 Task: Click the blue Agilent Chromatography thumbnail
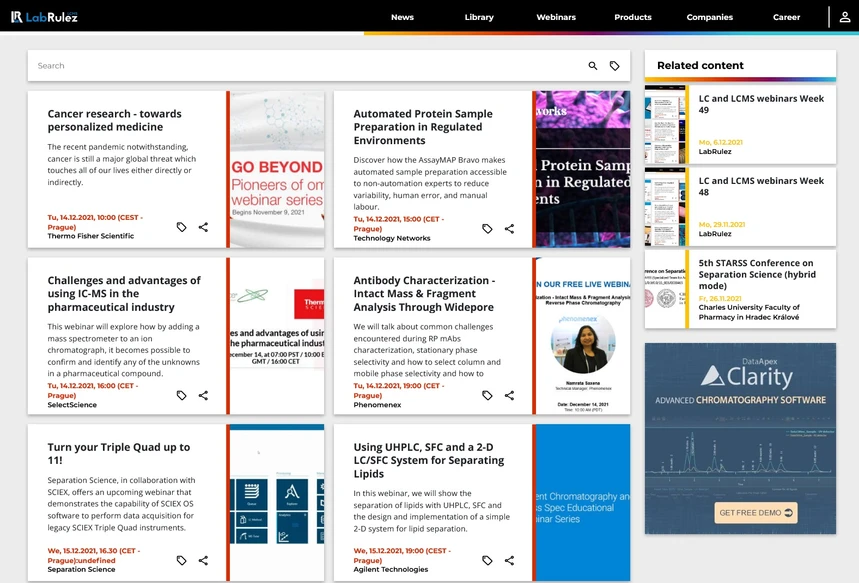[583, 502]
